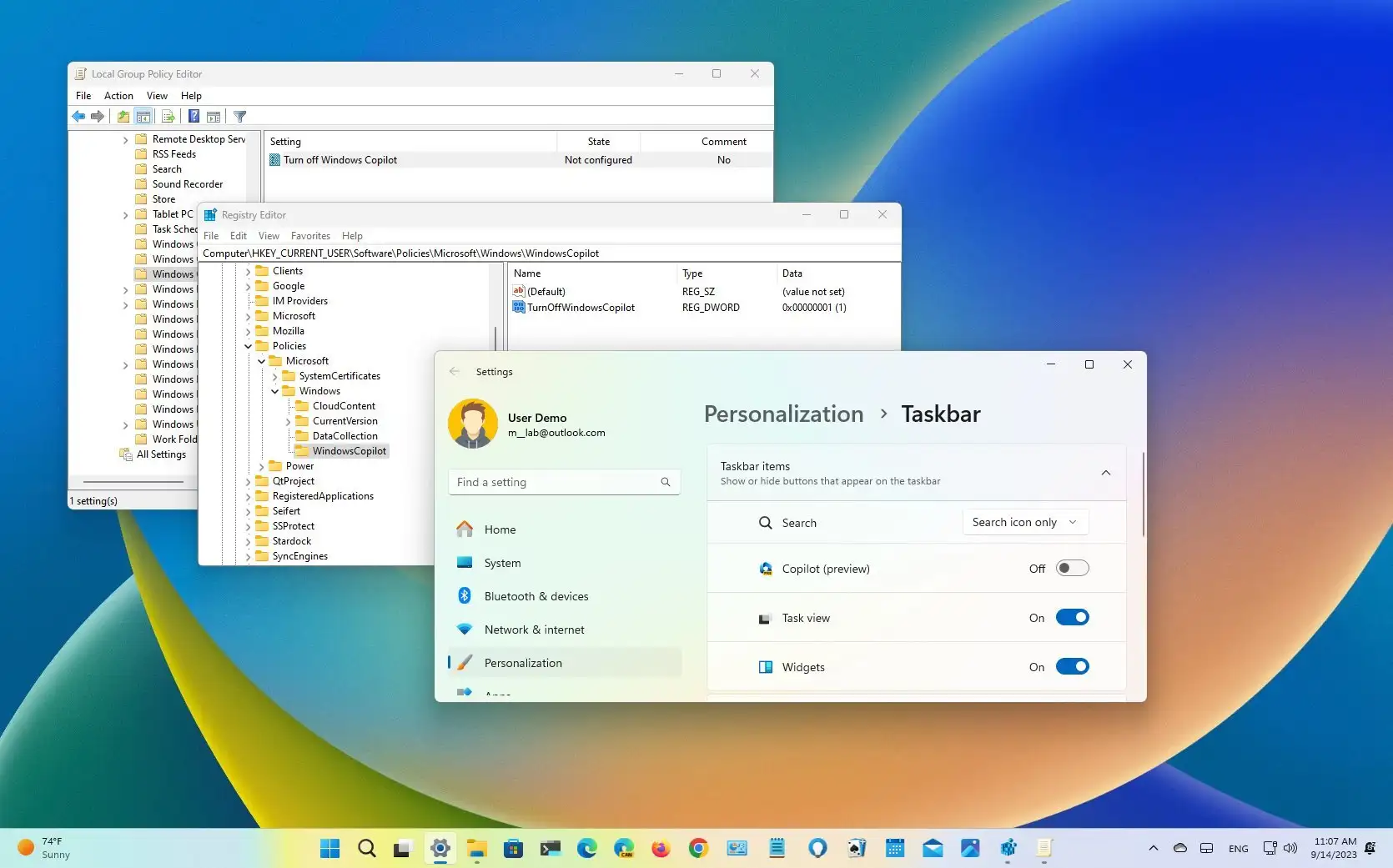Image resolution: width=1393 pixels, height=868 pixels.
Task: Open Microsoft Store on taskbar
Action: tap(513, 849)
